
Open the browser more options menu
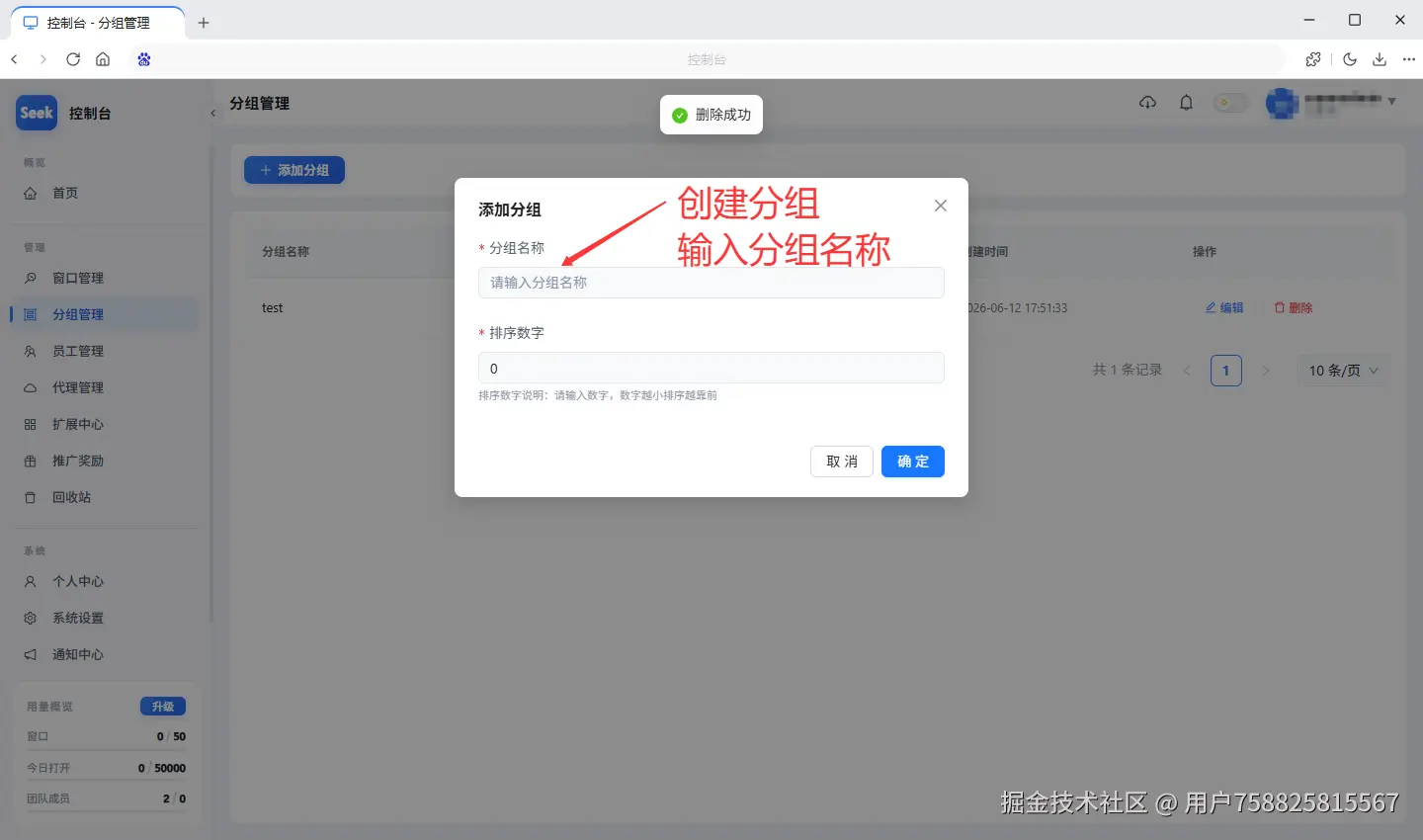tap(1409, 59)
